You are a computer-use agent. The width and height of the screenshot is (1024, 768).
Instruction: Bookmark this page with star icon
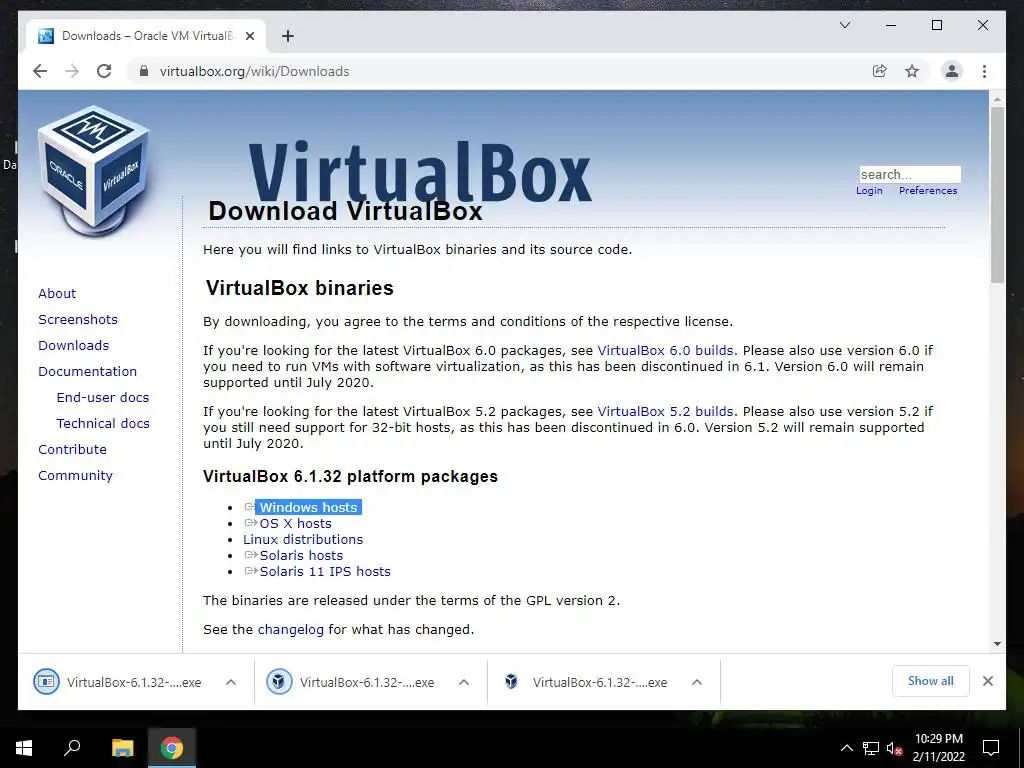point(912,71)
